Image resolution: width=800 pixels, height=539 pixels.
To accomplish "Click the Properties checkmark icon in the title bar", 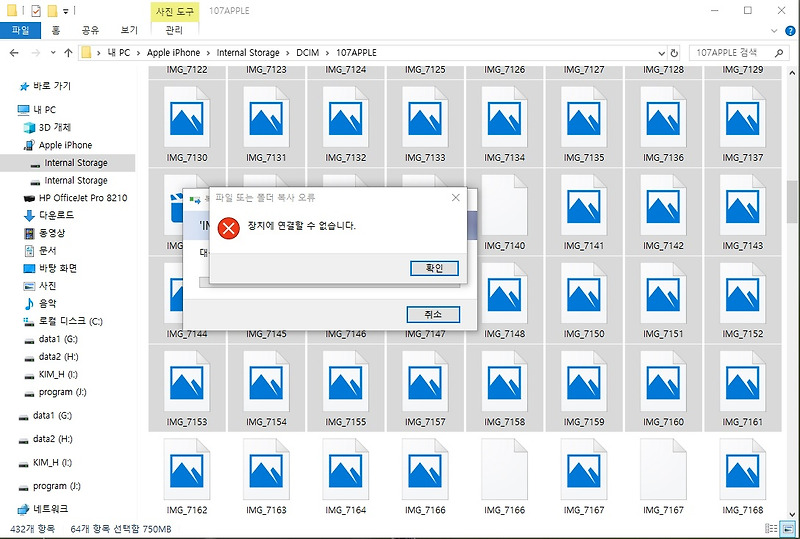I will [x=36, y=10].
